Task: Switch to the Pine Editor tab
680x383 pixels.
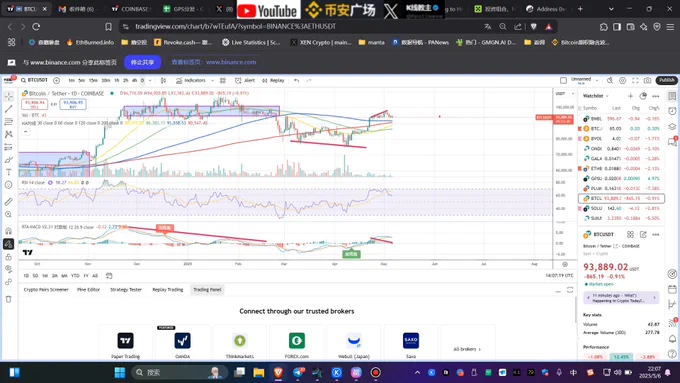Action: 88,289
